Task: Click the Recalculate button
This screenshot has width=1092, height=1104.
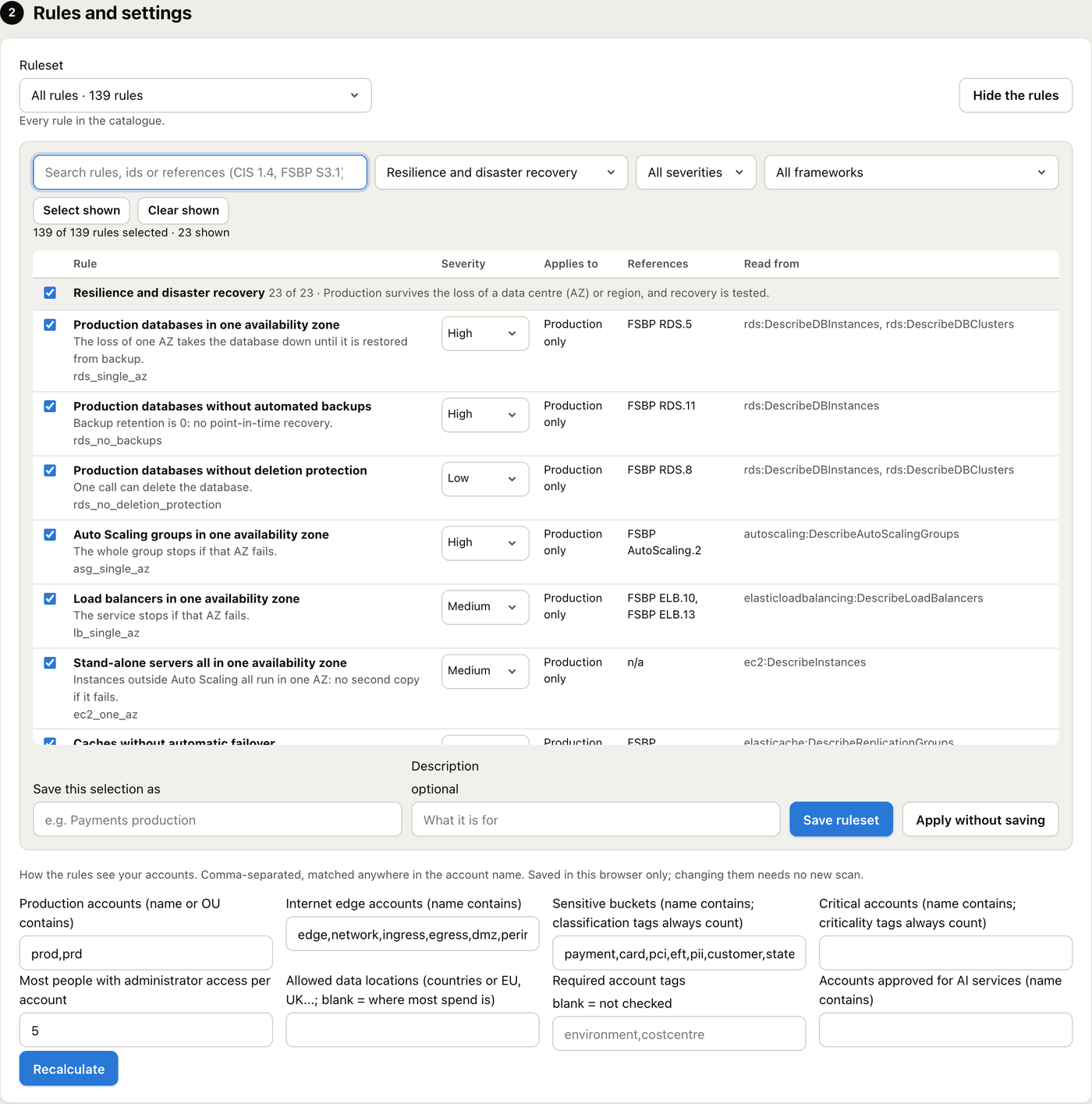Action: pos(69,1069)
